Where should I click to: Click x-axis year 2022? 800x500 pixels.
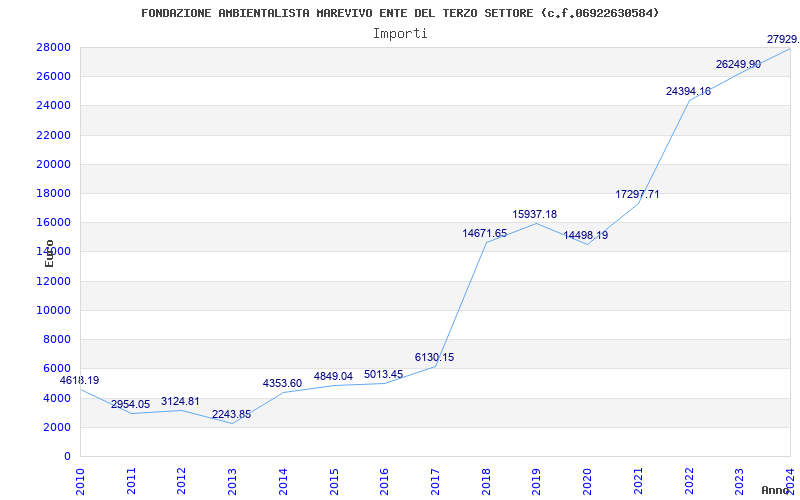[x=689, y=481]
